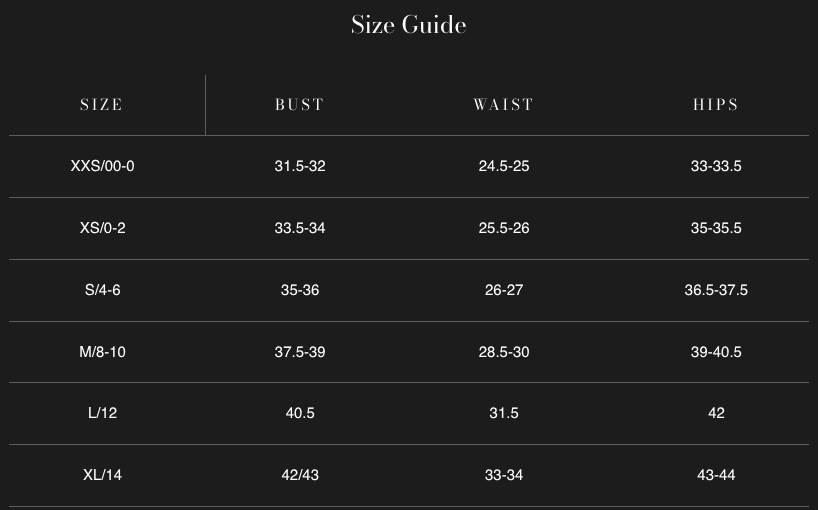The image size is (818, 510).
Task: Select the XS/0-2 size row label
Action: [x=102, y=228]
